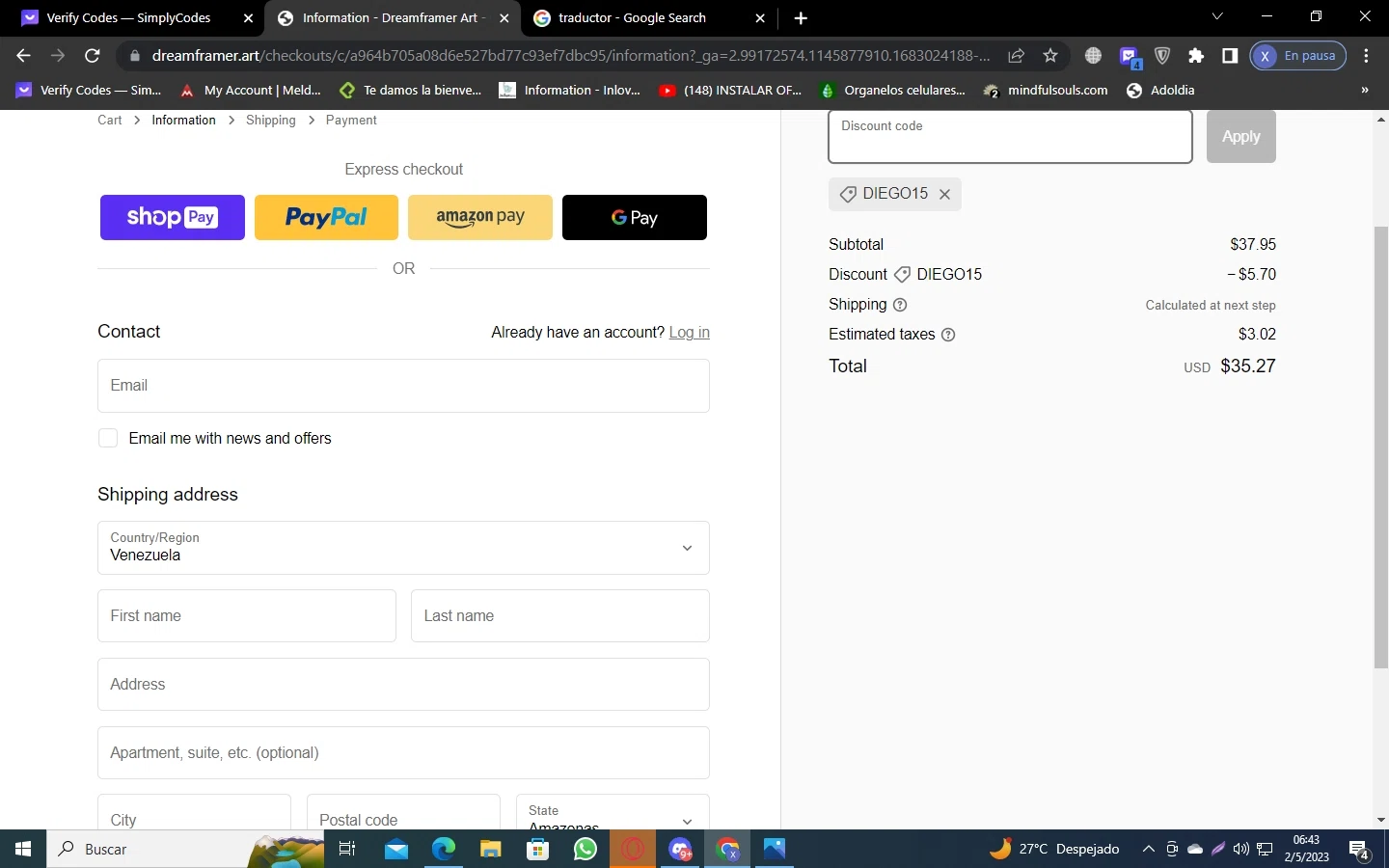Open the Organelos celulares bookmark
The height and width of the screenshot is (868, 1389).
[892, 90]
